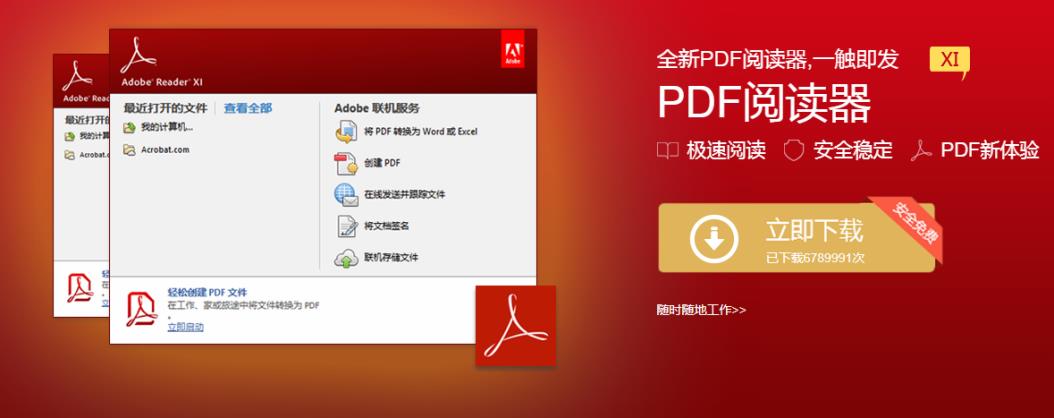Select Acrobat.com in front window recent files
Viewport: 1054px width, 418px height.
(x=165, y=150)
